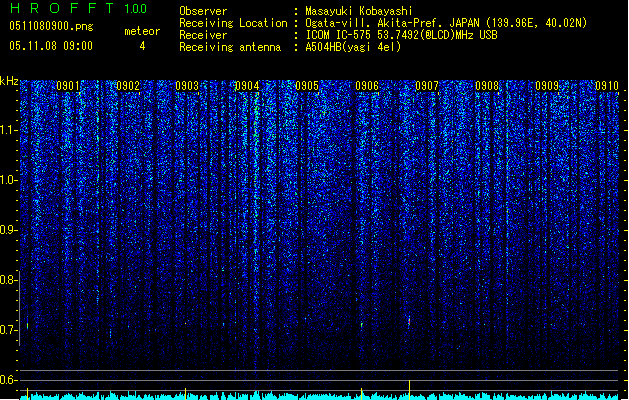Click the 0901 time label
Viewport: 629px width, 400px height.
click(68, 86)
